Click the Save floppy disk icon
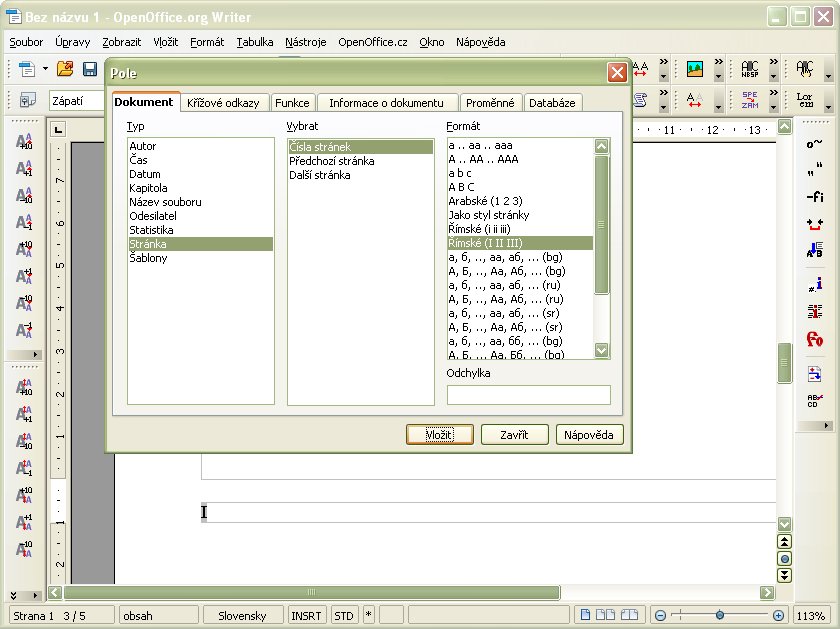Viewport: 840px width, 629px height. coord(90,69)
